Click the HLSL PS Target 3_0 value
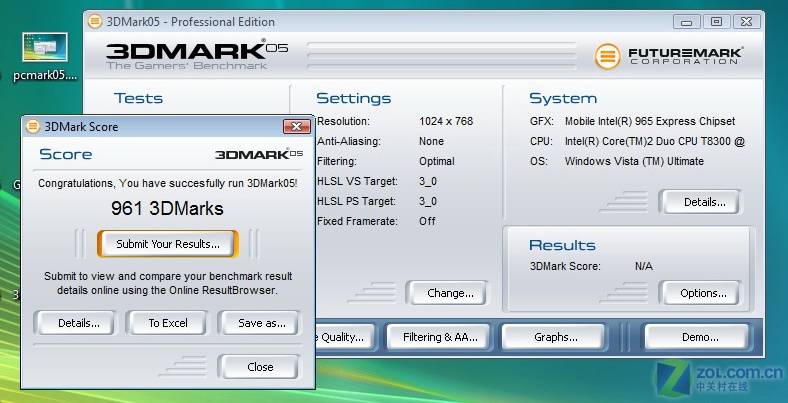This screenshot has height=403, width=788. coord(428,202)
